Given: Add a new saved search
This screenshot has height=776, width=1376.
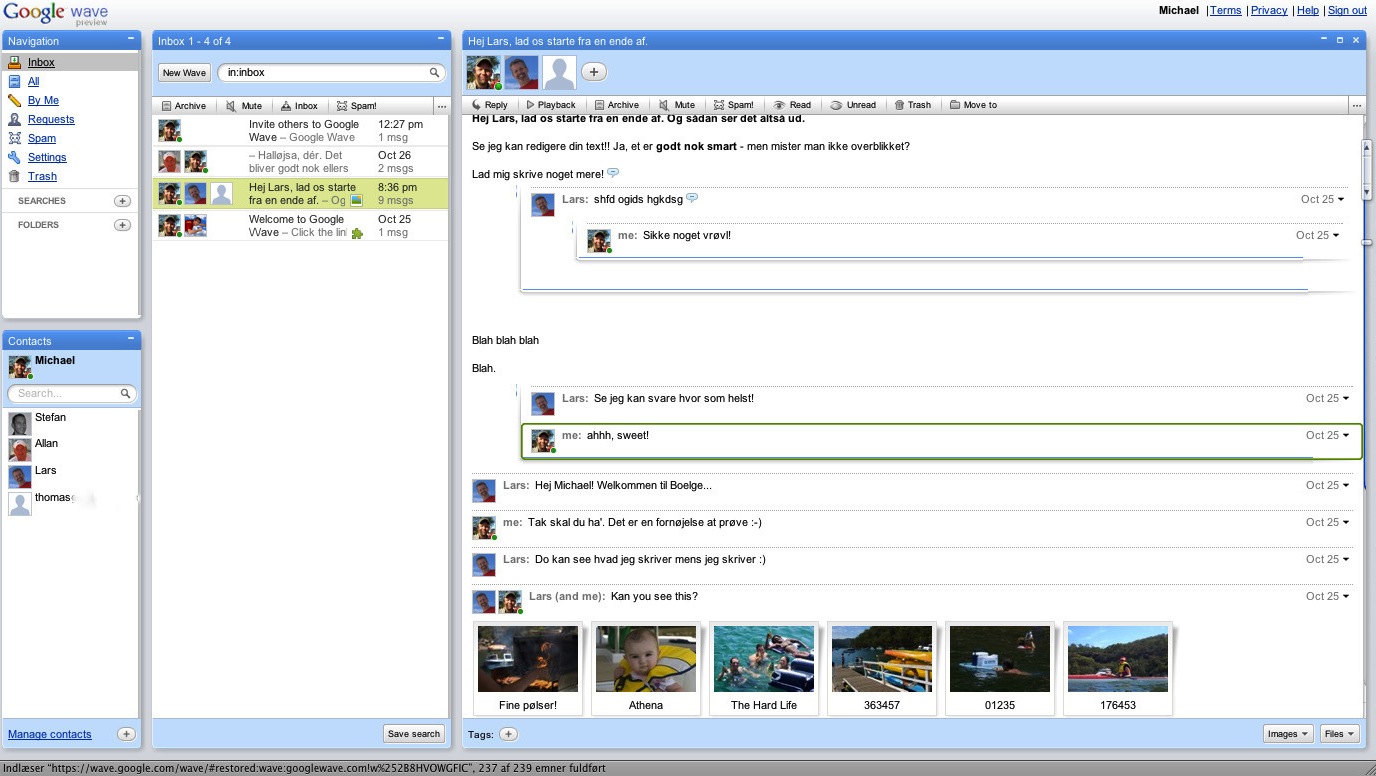Looking at the screenshot, I should point(122,201).
